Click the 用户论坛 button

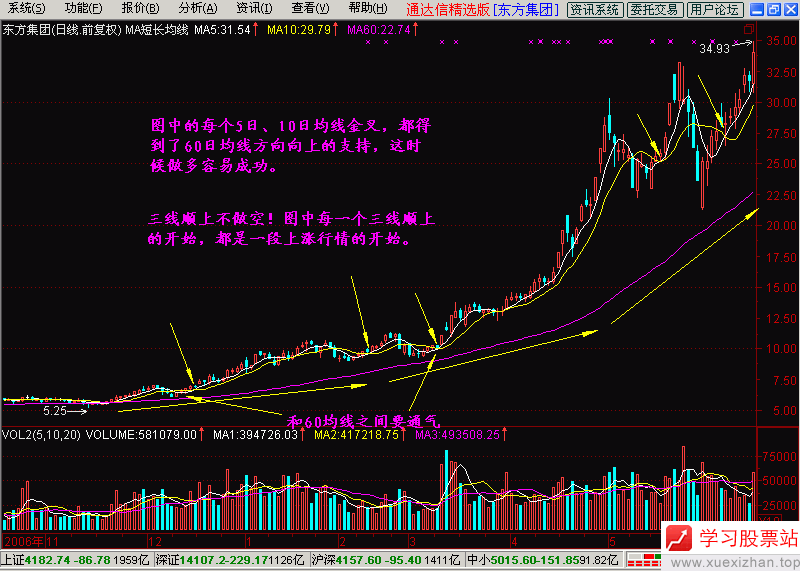click(714, 9)
